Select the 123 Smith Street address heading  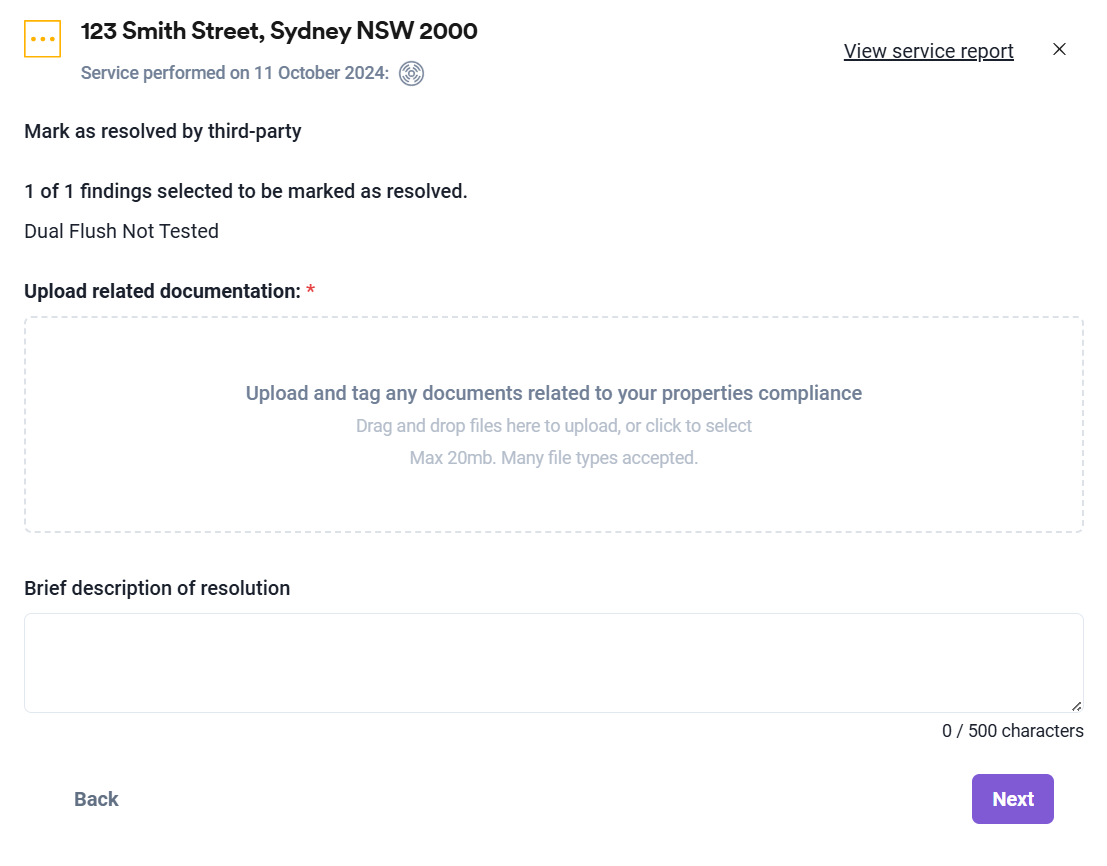tap(279, 31)
